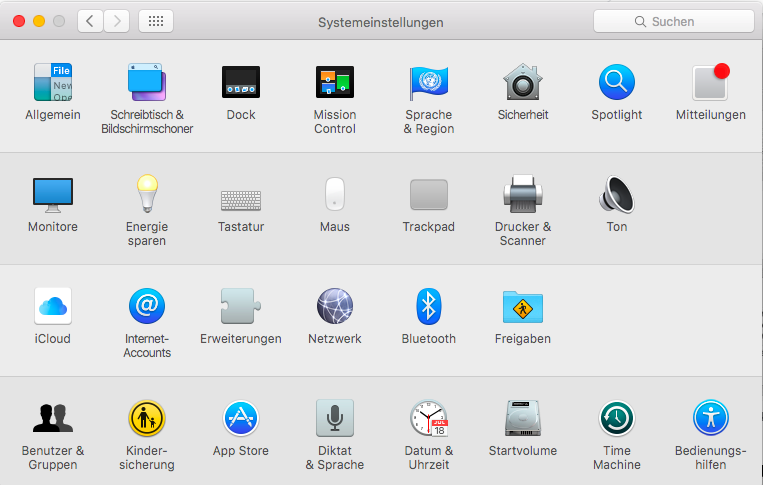The width and height of the screenshot is (763, 485).
Task: Open Sprache & Region pane
Action: tap(429, 82)
